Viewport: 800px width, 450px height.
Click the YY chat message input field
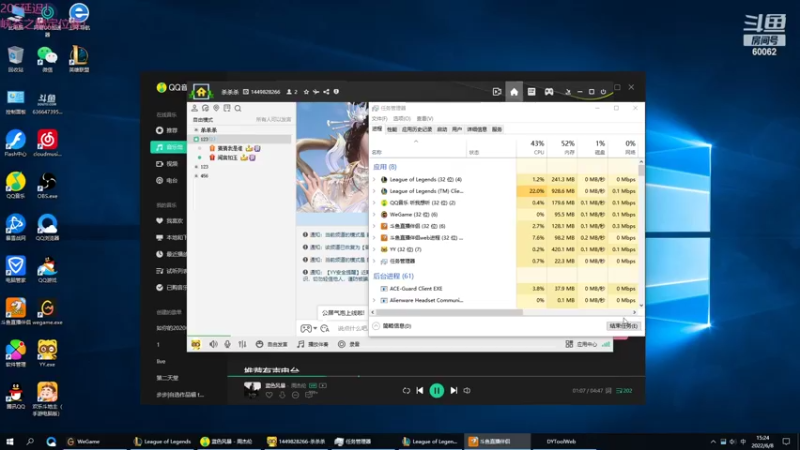coord(352,329)
